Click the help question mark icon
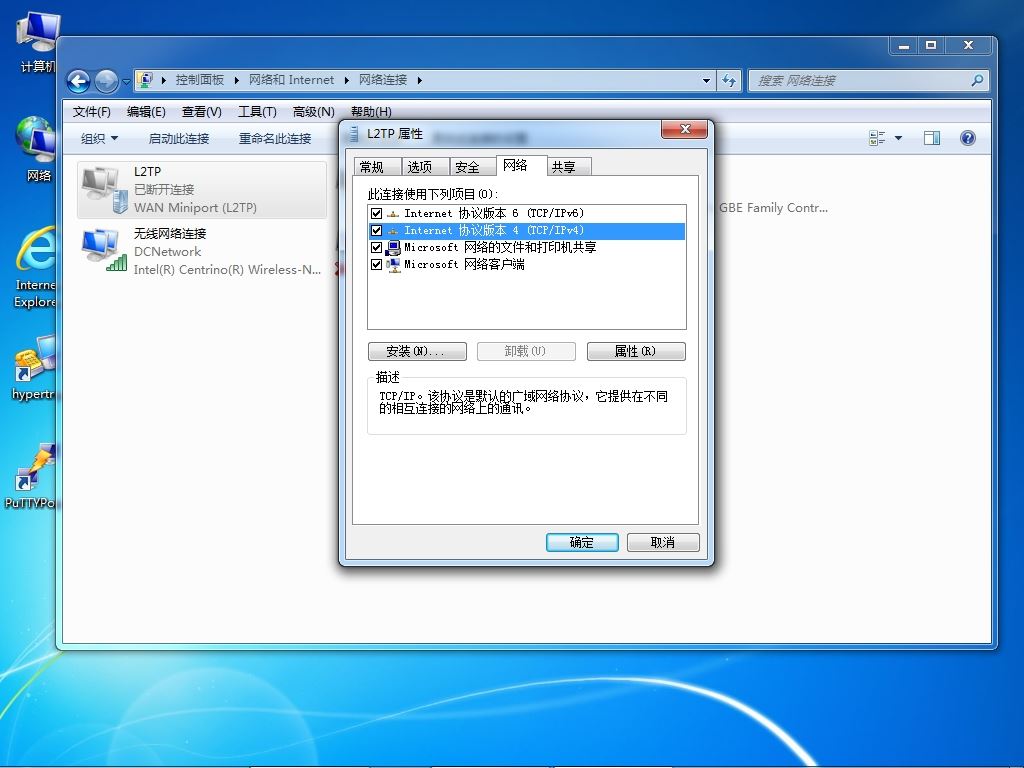The image size is (1024, 768). click(x=968, y=138)
